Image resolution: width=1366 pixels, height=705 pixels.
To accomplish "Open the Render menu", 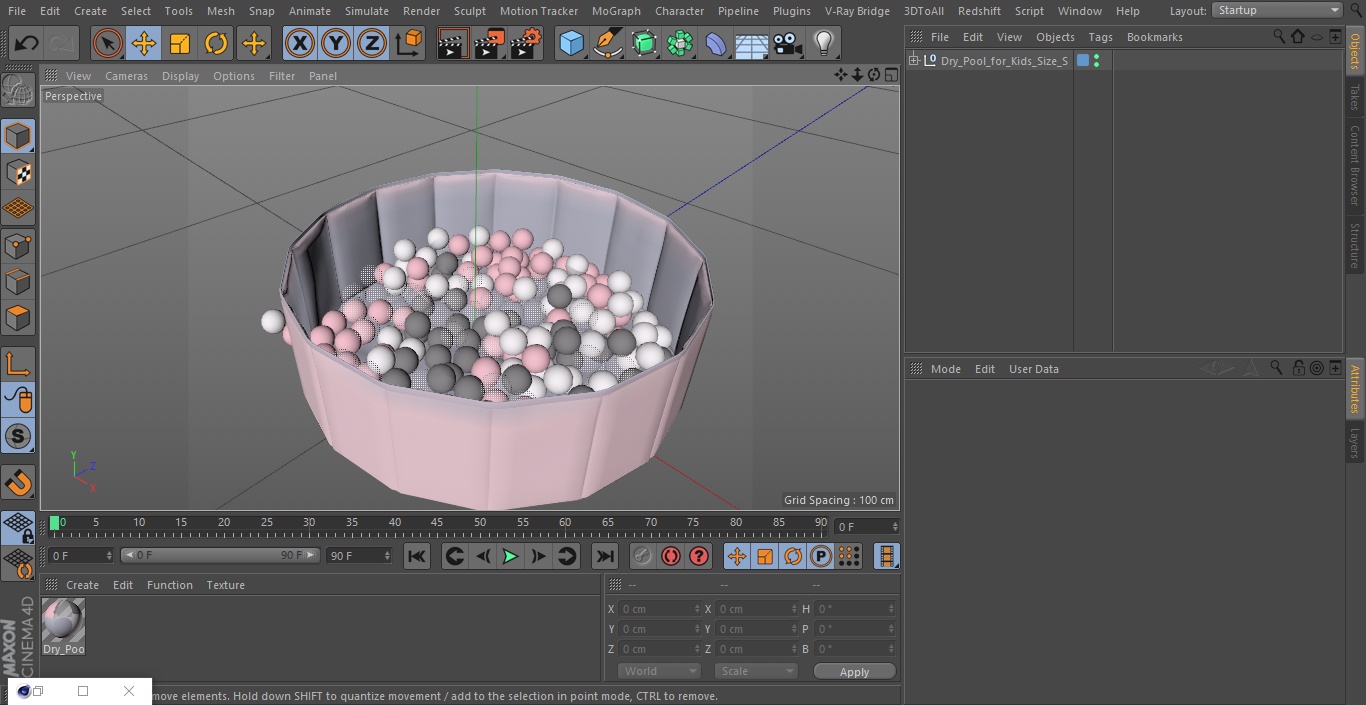I will click(421, 11).
